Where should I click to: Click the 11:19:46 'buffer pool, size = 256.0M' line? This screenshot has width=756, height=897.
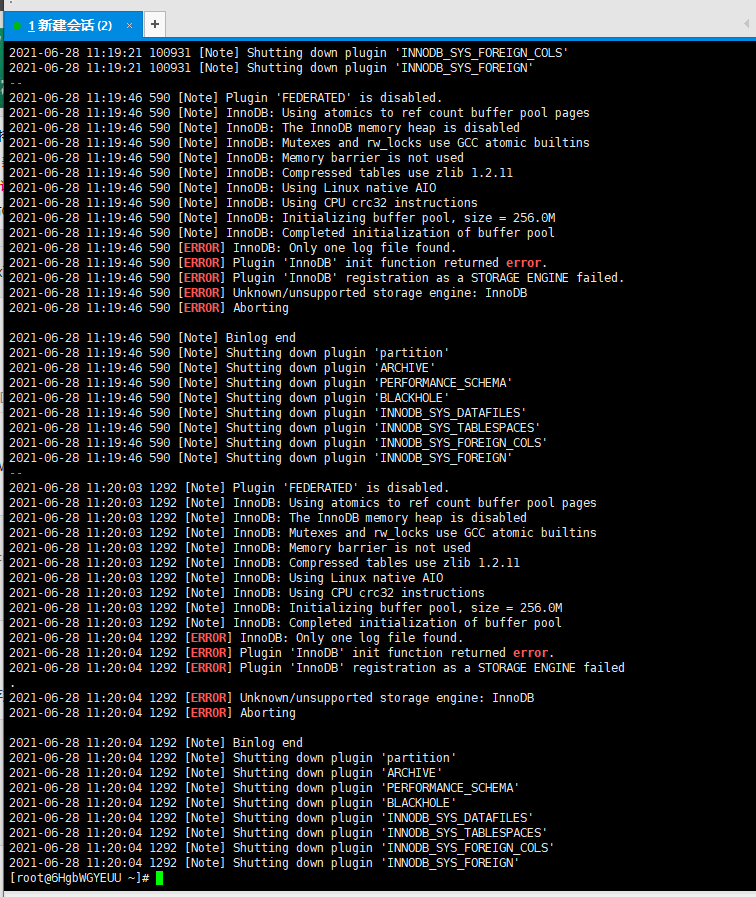pos(282,218)
